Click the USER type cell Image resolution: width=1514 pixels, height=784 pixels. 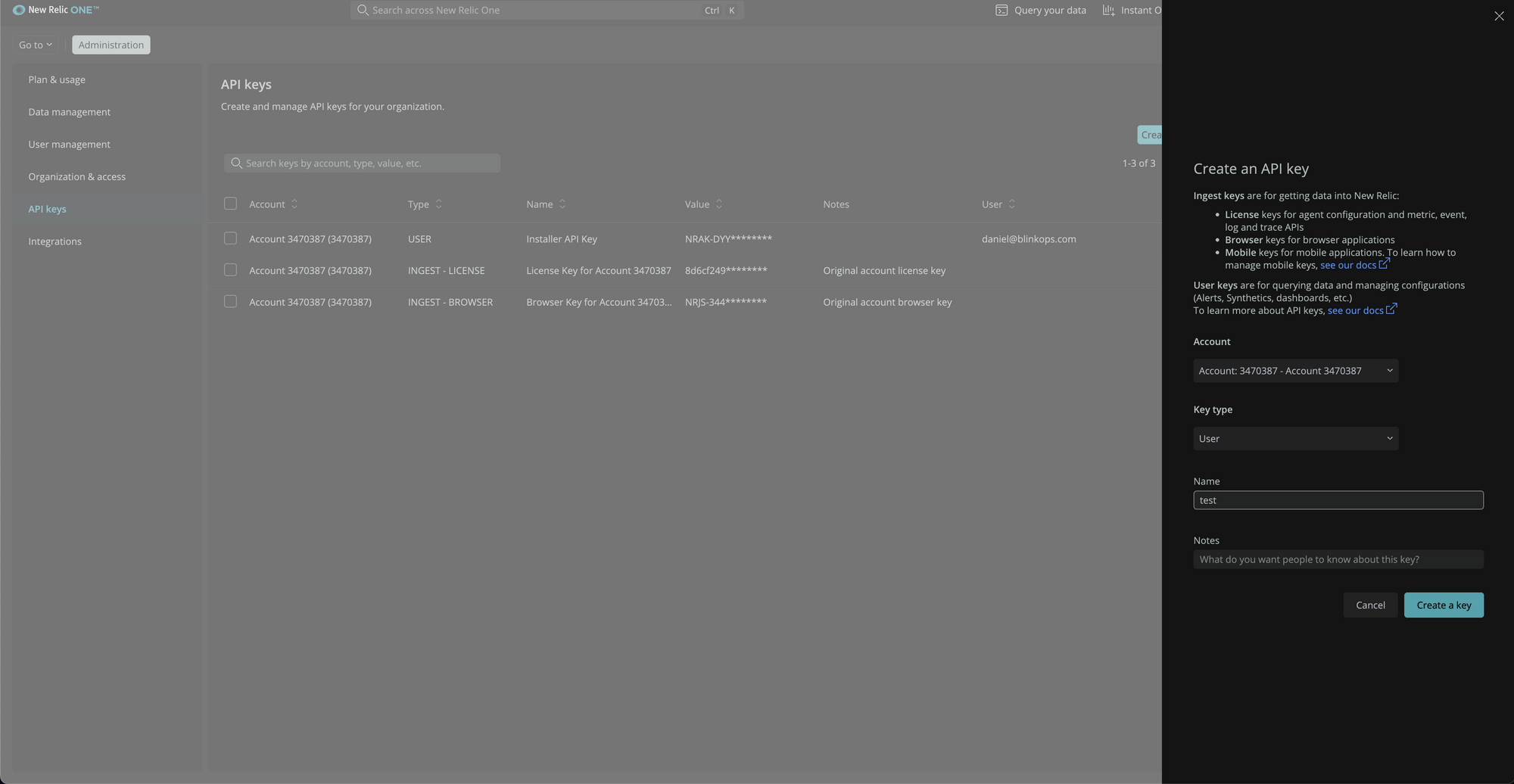(419, 239)
